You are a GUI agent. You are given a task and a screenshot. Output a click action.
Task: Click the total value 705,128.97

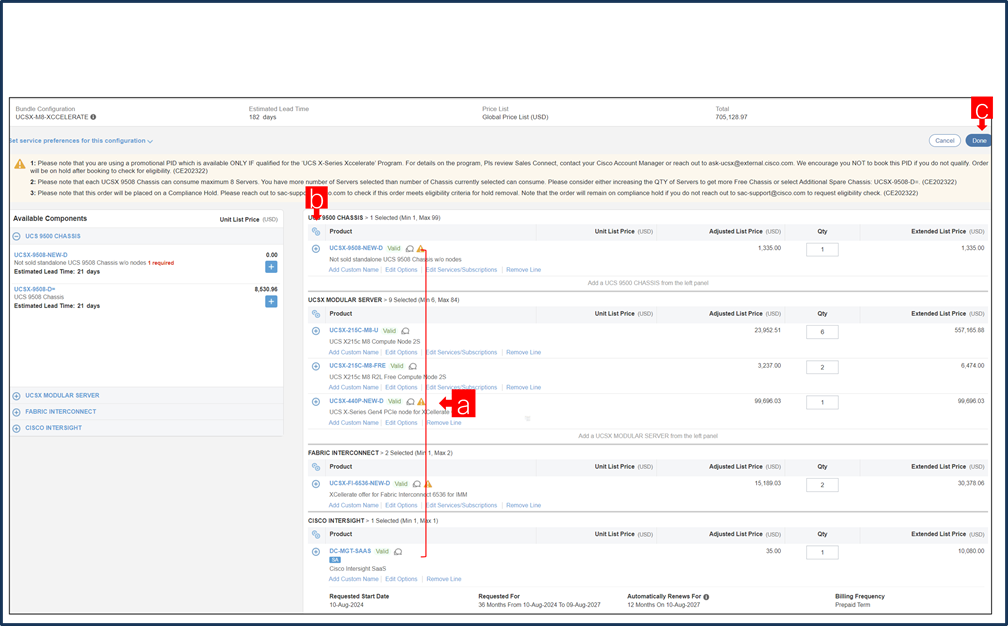[732, 117]
